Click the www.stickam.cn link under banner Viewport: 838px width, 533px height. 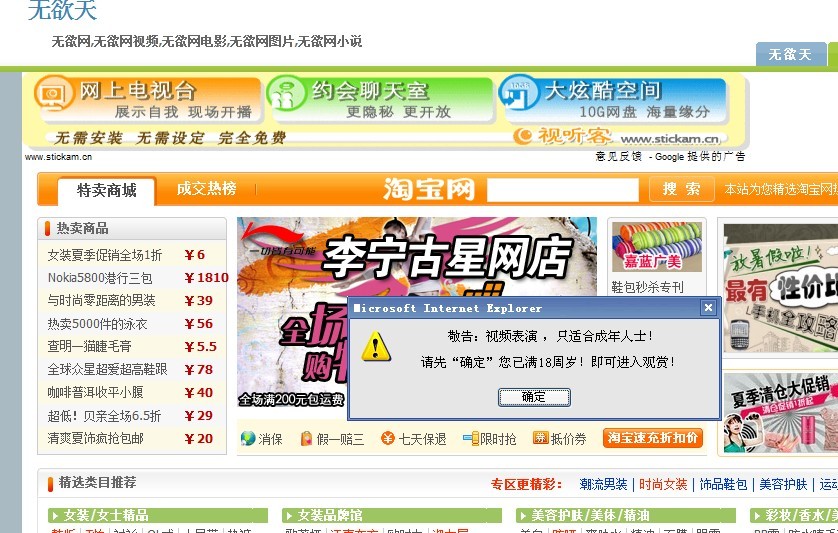click(58, 157)
